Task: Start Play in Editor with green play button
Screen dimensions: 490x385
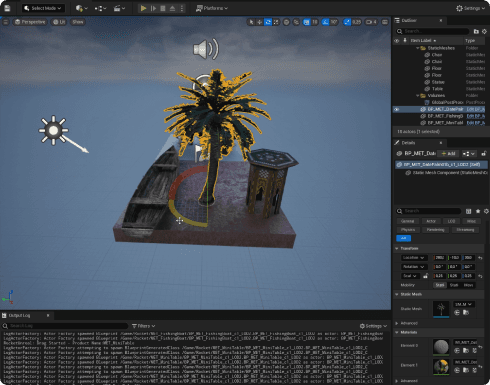Action: coord(143,8)
